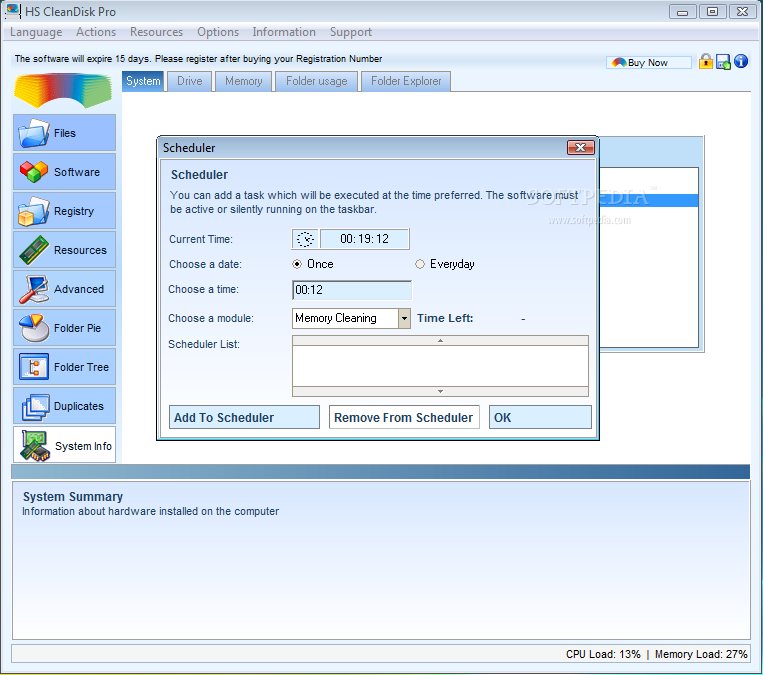This screenshot has height=675, width=763.
Task: Open the Advanced tools module
Action: click(x=64, y=289)
